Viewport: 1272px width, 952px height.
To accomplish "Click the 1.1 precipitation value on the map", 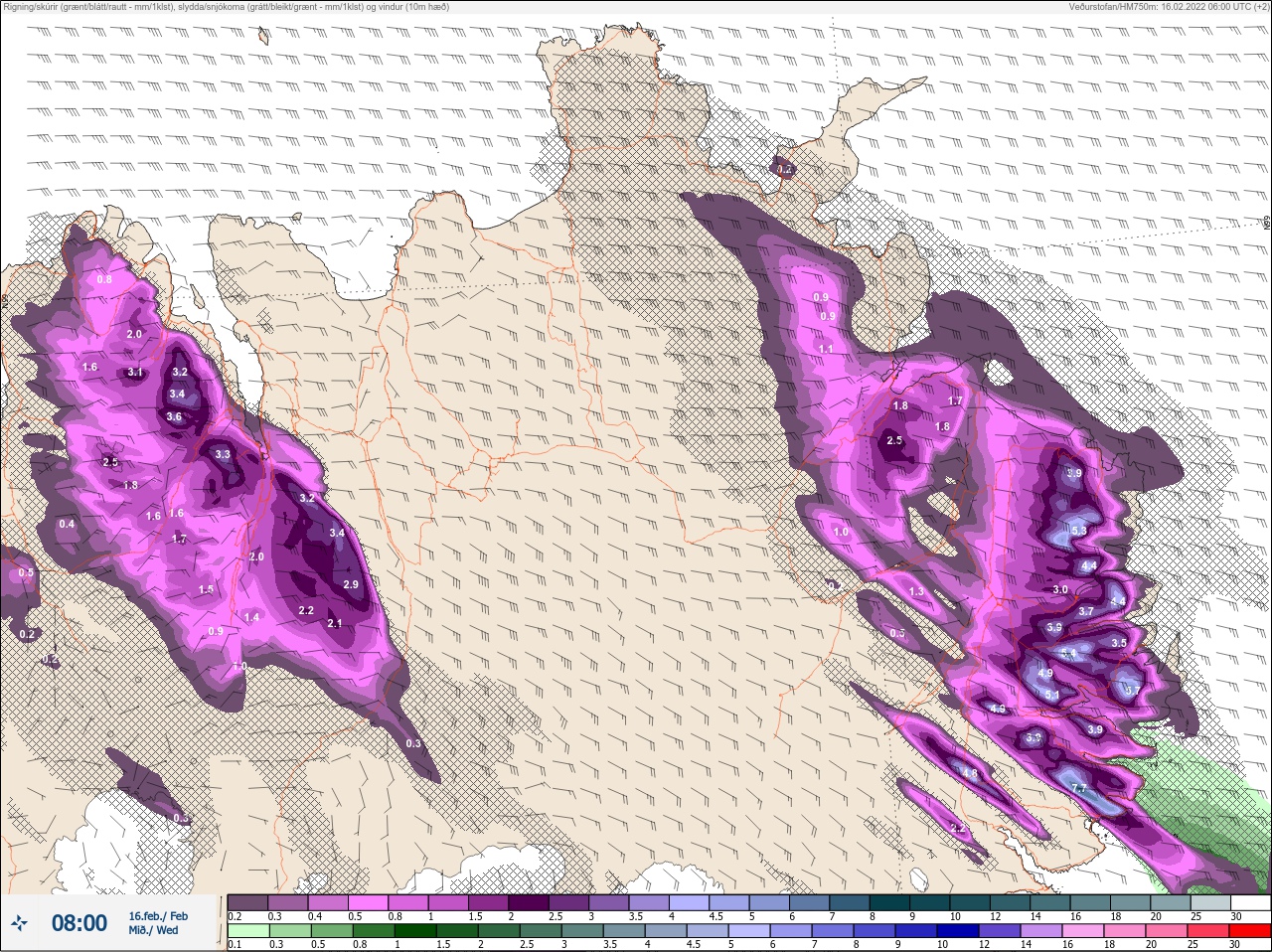I will point(827,350).
